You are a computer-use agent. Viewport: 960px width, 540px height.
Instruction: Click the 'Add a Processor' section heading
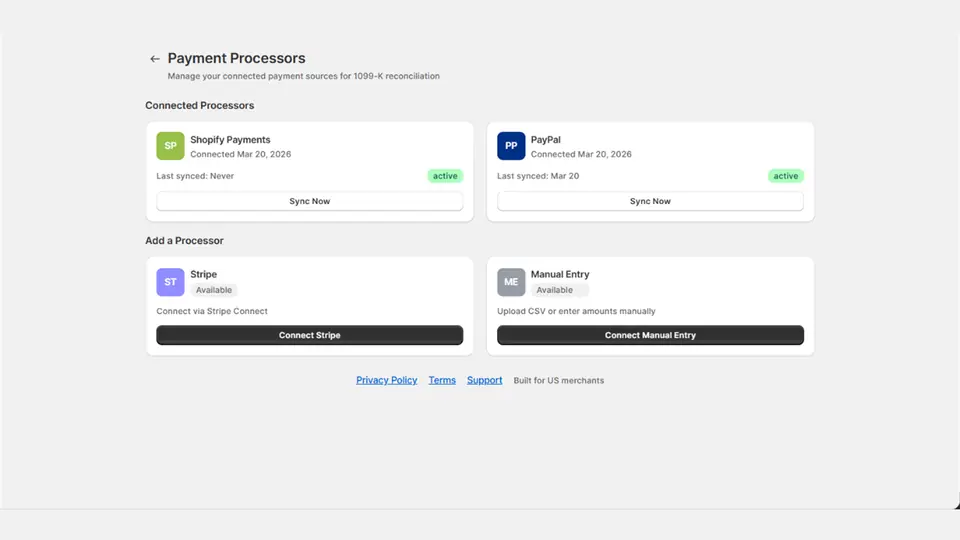184,241
